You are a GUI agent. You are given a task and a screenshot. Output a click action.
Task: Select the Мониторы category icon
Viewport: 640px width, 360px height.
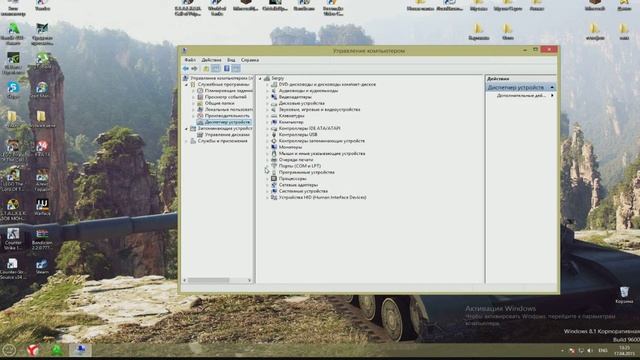pos(274,147)
